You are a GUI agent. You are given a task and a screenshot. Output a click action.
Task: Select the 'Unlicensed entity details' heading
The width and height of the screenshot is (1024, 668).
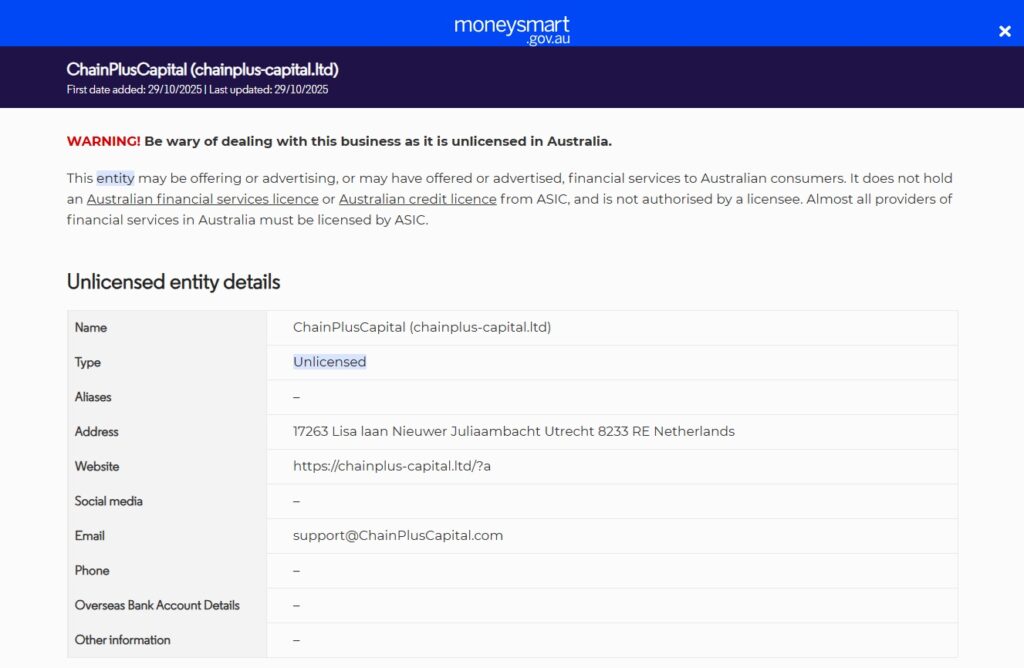(173, 281)
